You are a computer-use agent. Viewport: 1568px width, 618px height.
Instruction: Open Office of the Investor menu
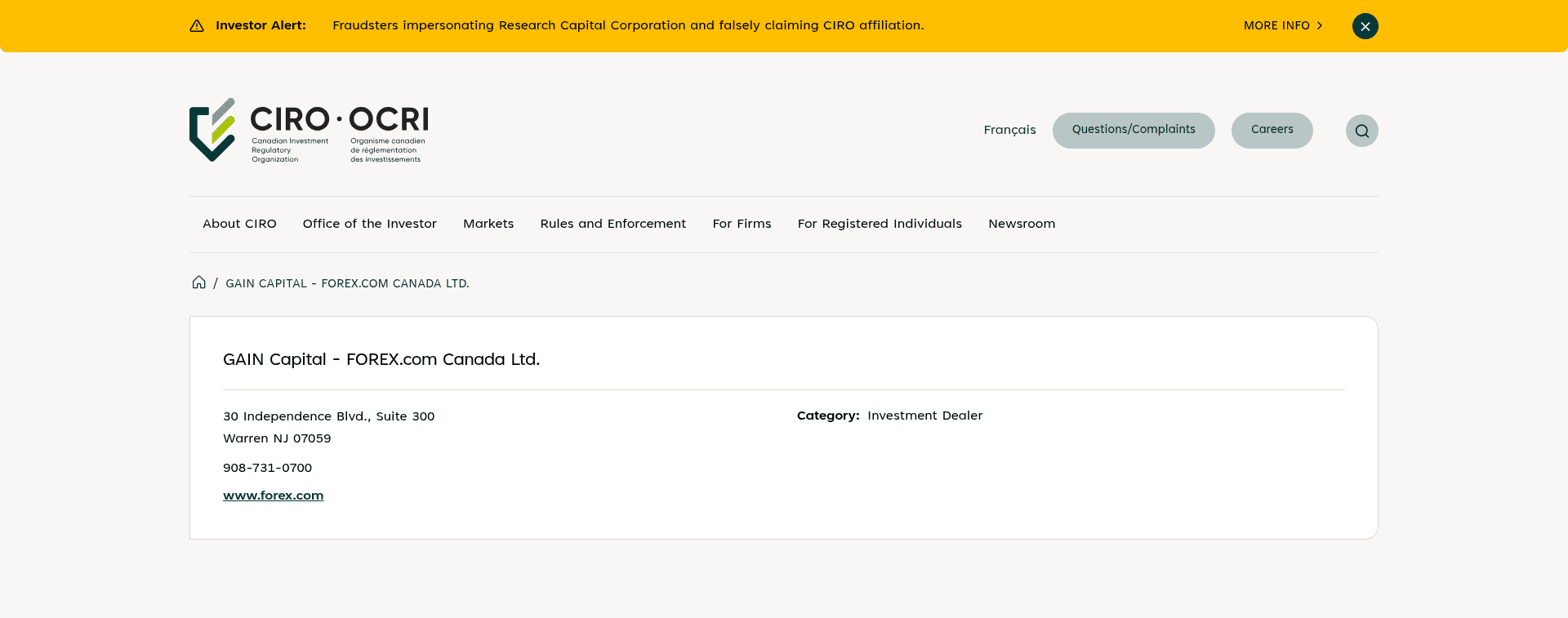(369, 224)
